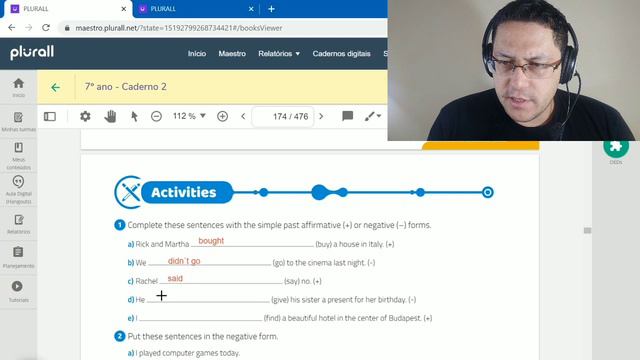Click the vertical scrollbar thumb
Viewport: 640px width, 360px height.
(x=587, y=231)
